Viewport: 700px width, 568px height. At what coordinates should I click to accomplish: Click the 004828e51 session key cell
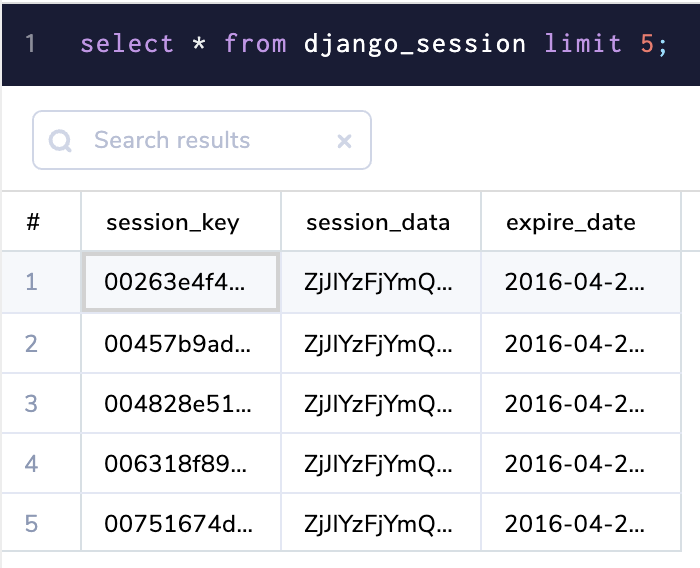pyautogui.click(x=180, y=403)
